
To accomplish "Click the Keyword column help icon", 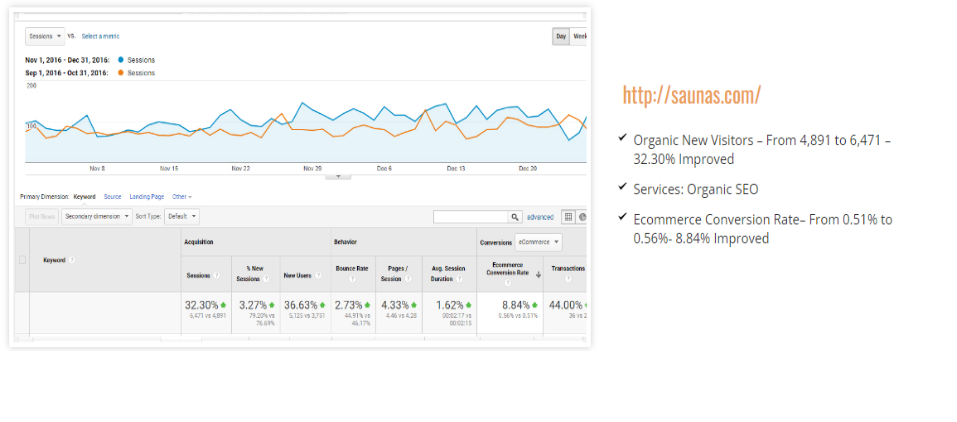I will click(72, 260).
